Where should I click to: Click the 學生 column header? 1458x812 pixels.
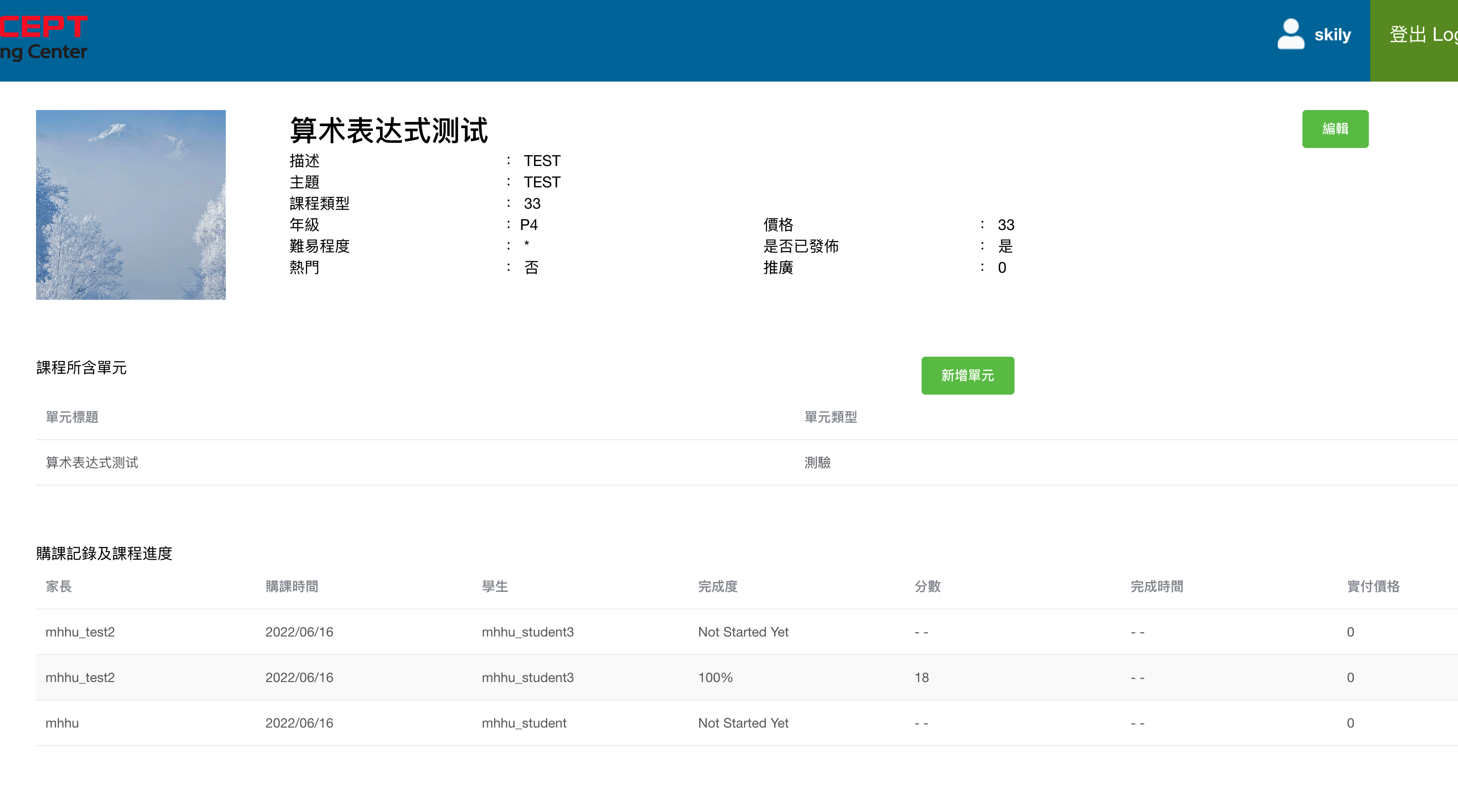pyautogui.click(x=495, y=587)
